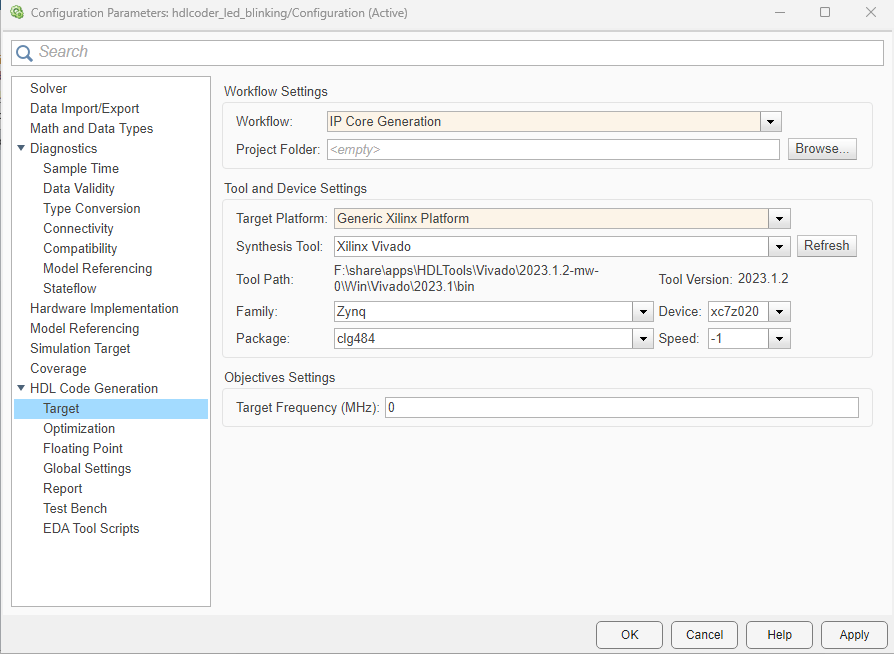
Task: Open the Device dropdown showing xc7z020
Action: click(779, 311)
